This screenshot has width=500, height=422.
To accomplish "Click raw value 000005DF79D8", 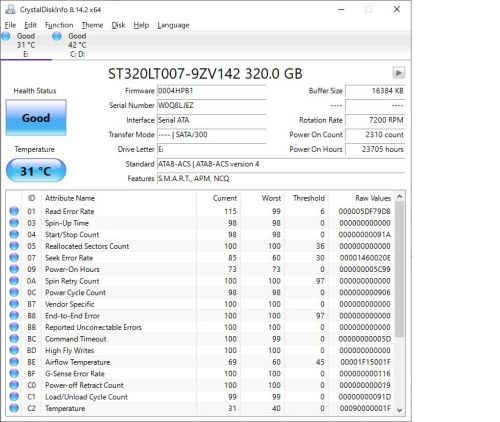I will coord(364,211).
